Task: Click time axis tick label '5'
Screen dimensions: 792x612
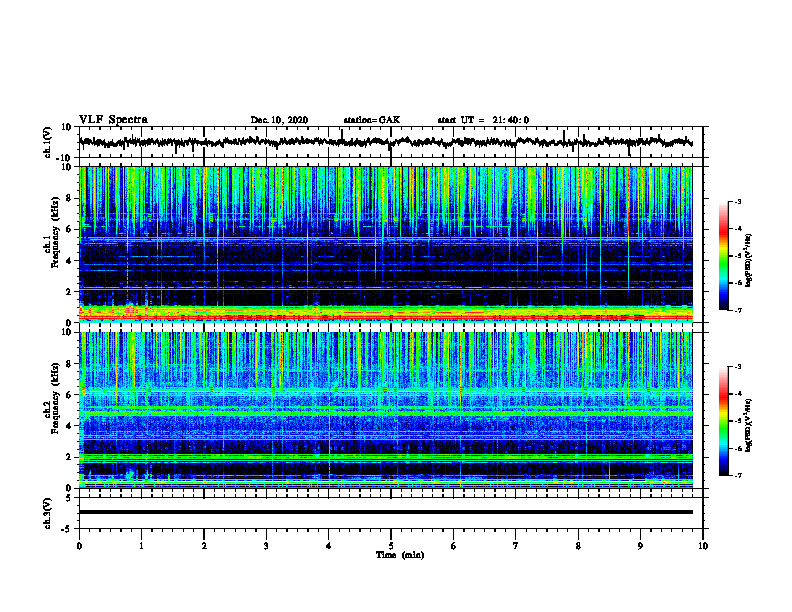Action: [391, 546]
